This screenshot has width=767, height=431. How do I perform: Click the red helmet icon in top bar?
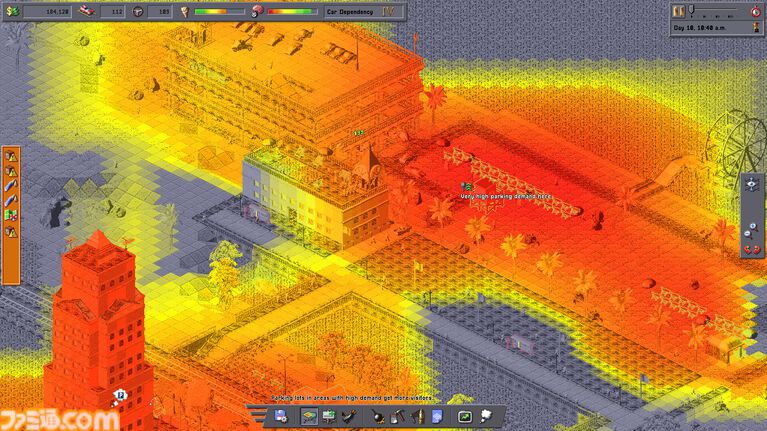(257, 11)
